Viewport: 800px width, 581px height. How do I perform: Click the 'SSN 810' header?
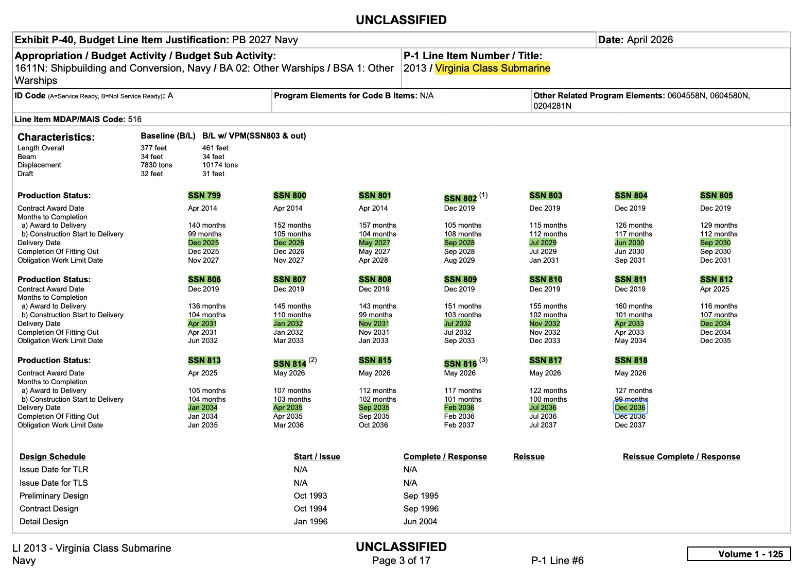coord(545,280)
